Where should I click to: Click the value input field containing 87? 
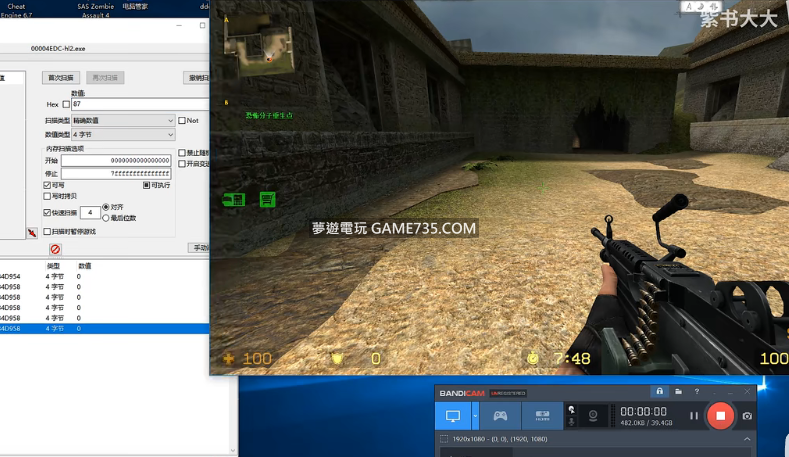click(140, 104)
